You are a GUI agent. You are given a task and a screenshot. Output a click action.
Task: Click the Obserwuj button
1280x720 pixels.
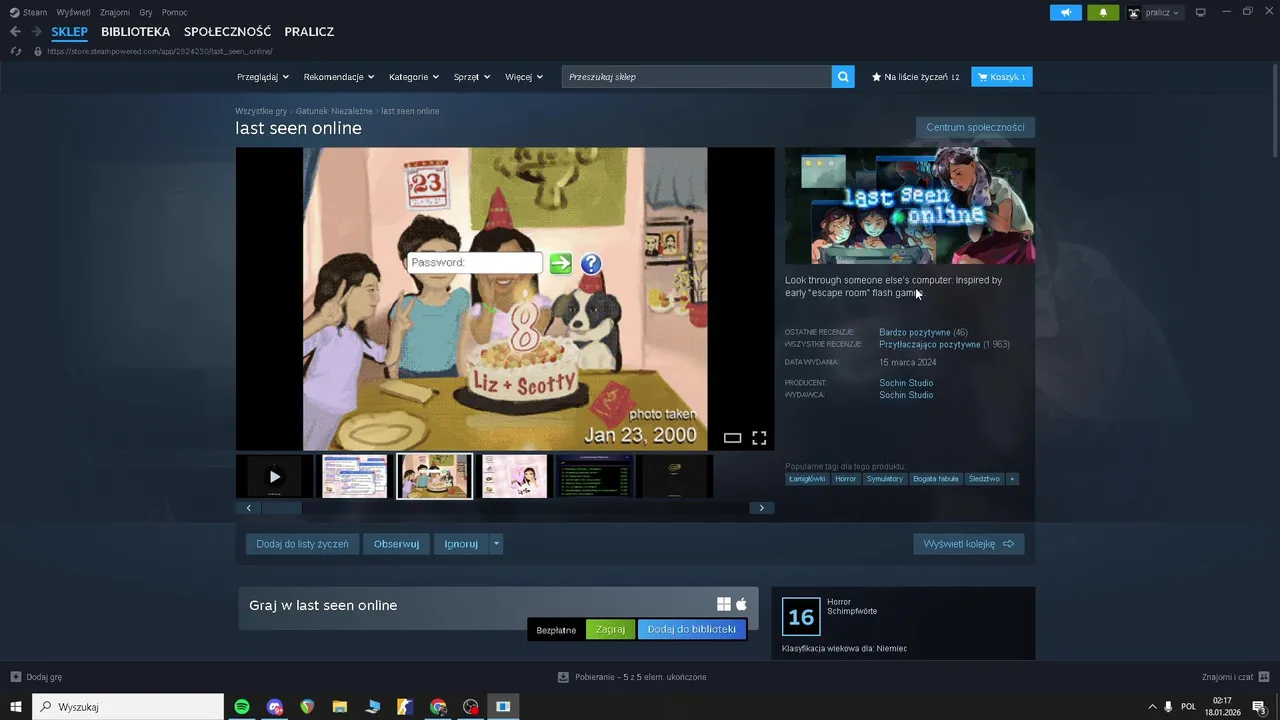(396, 544)
